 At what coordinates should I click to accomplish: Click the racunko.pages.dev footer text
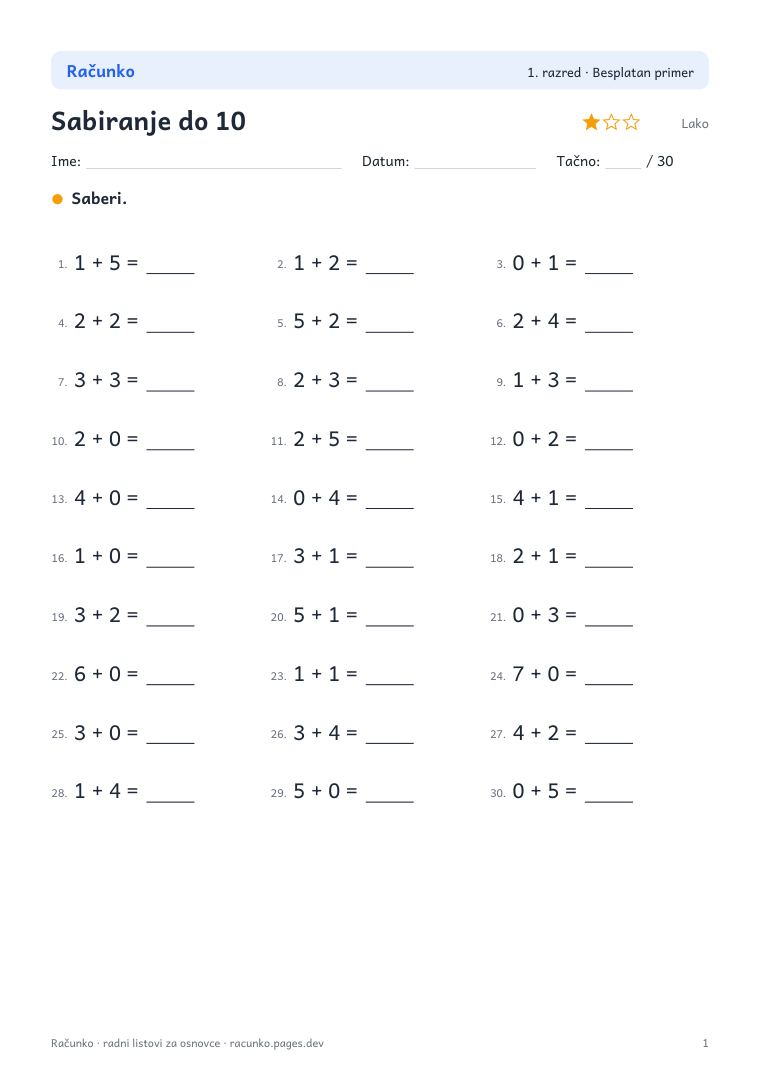coord(277,1043)
